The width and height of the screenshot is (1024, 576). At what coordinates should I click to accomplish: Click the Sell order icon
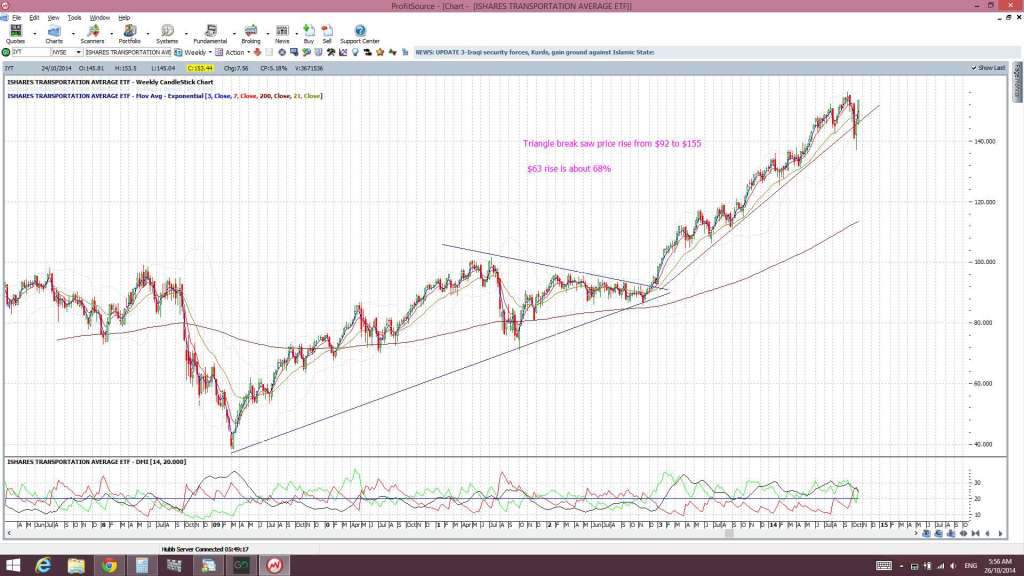(327, 34)
